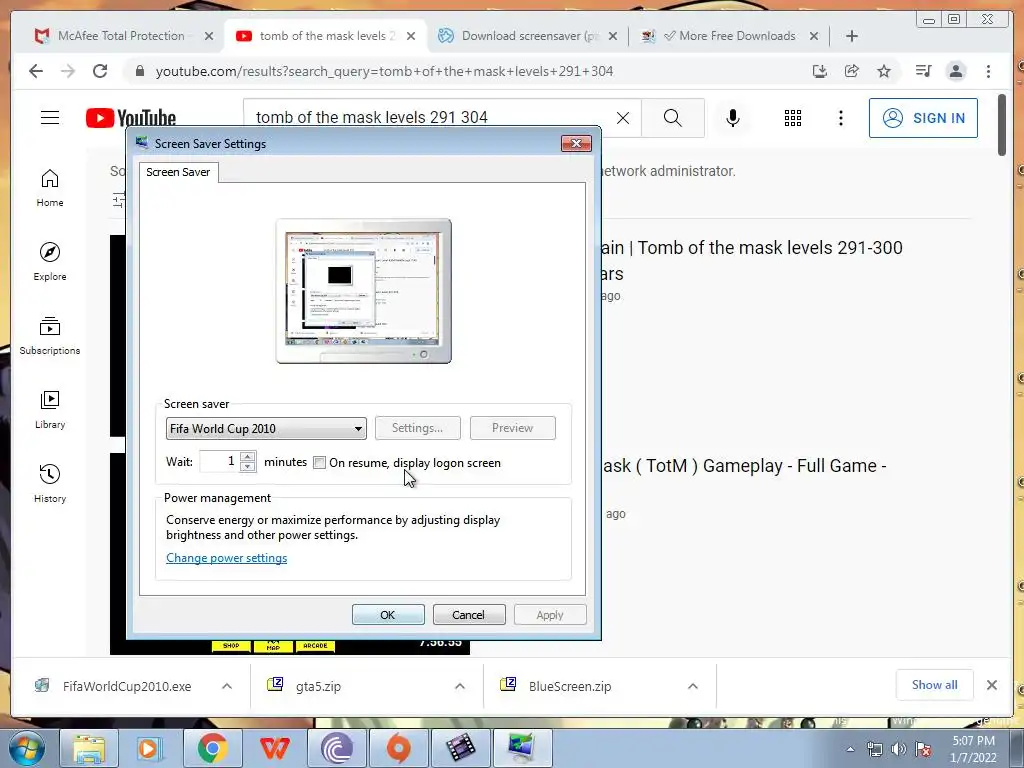Viewport: 1024px width, 768px height.
Task: Open Explore in YouTube sidebar
Action: (x=50, y=261)
